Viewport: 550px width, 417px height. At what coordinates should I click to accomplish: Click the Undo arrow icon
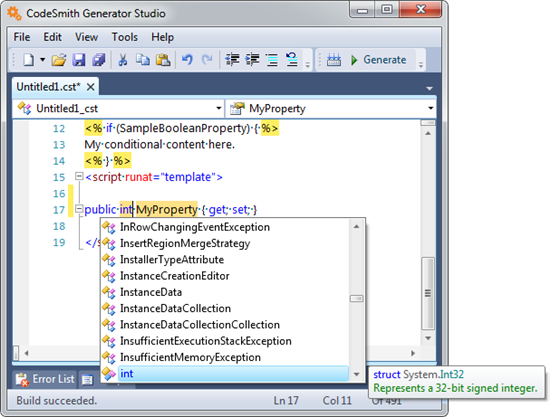point(187,60)
